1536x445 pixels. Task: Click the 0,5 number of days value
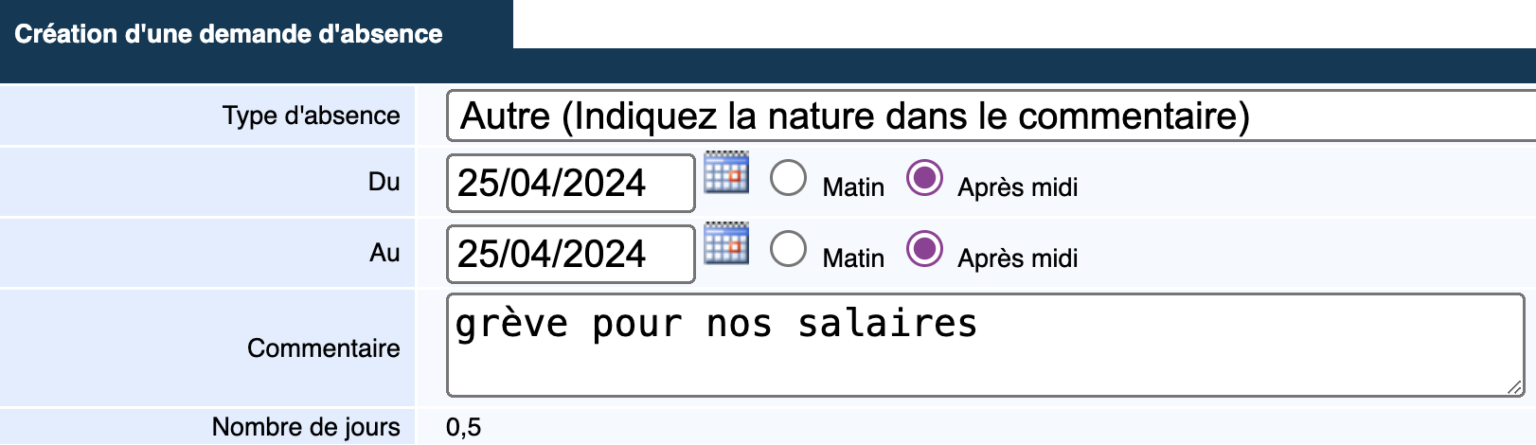coord(464,428)
